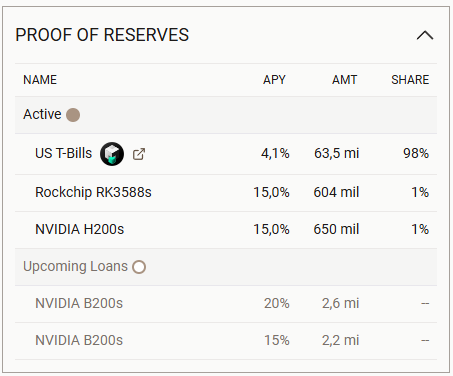
Task: Select the NVIDIA B200s 20% loan
Action: [x=226, y=304]
